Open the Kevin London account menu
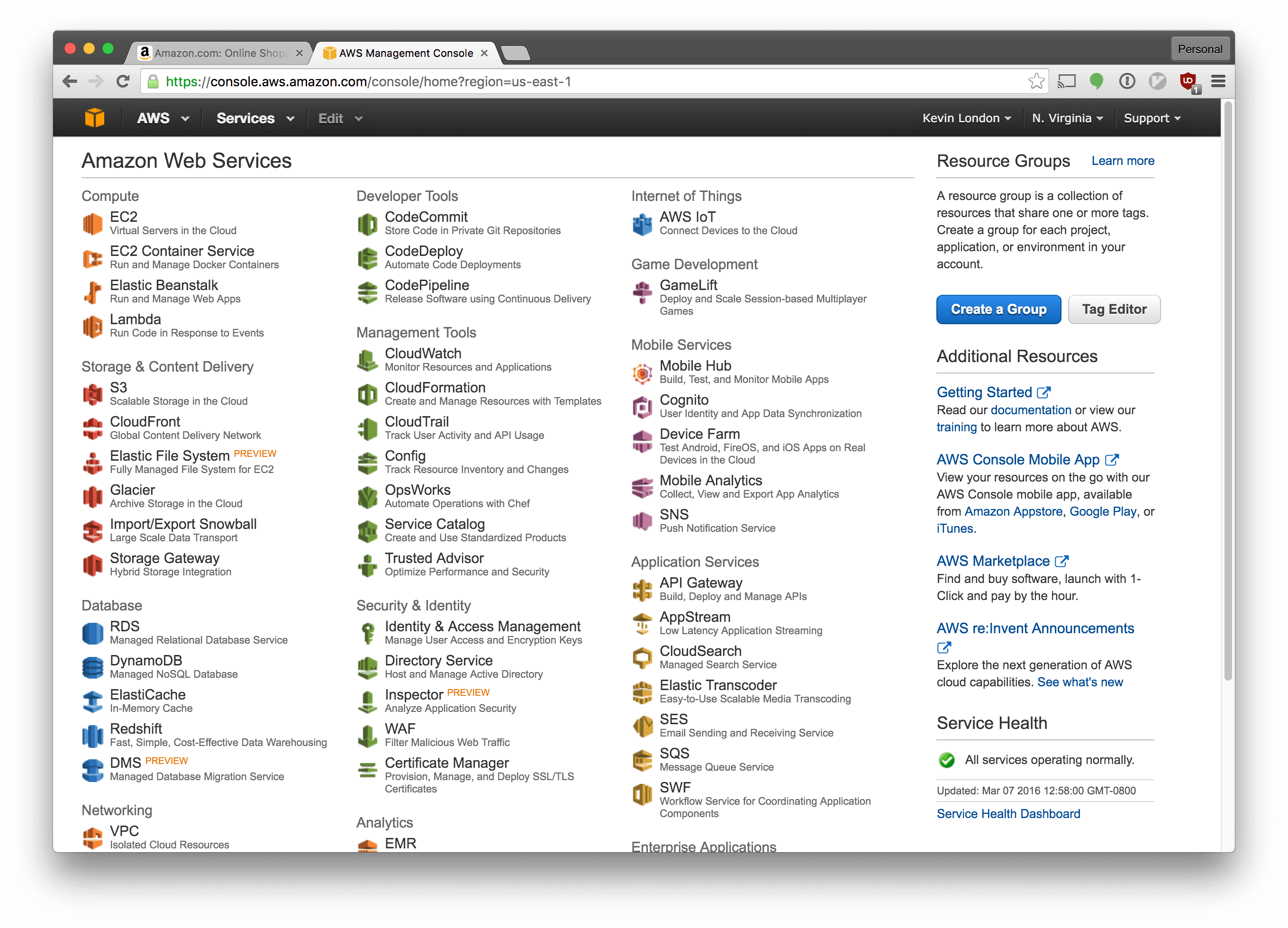The height and width of the screenshot is (928, 1288). pos(967,118)
